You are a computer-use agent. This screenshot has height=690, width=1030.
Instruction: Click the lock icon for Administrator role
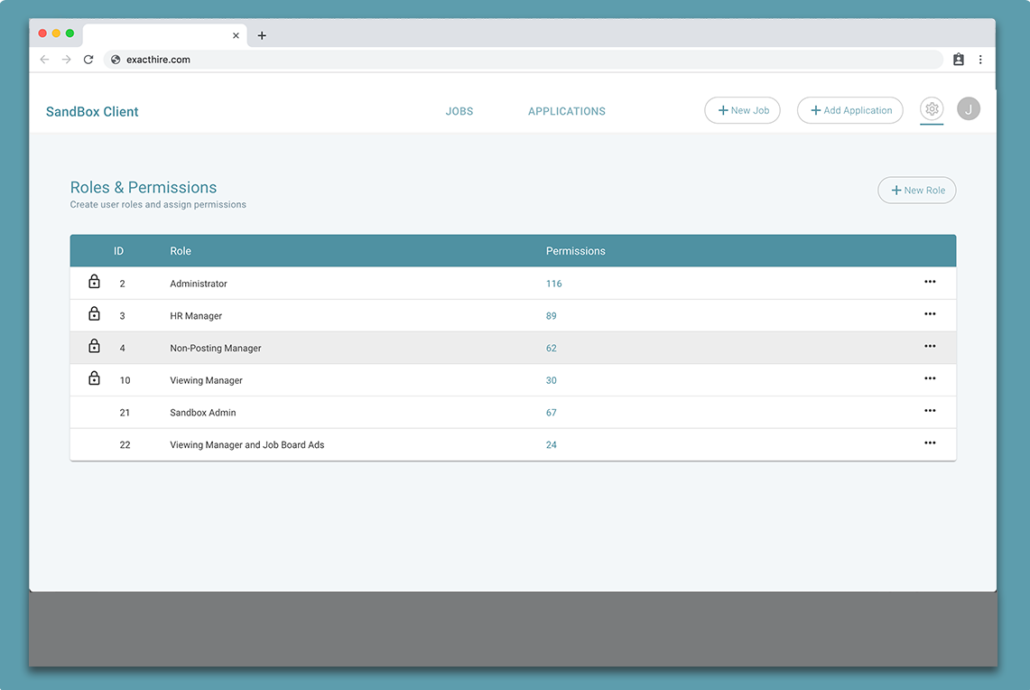click(94, 283)
